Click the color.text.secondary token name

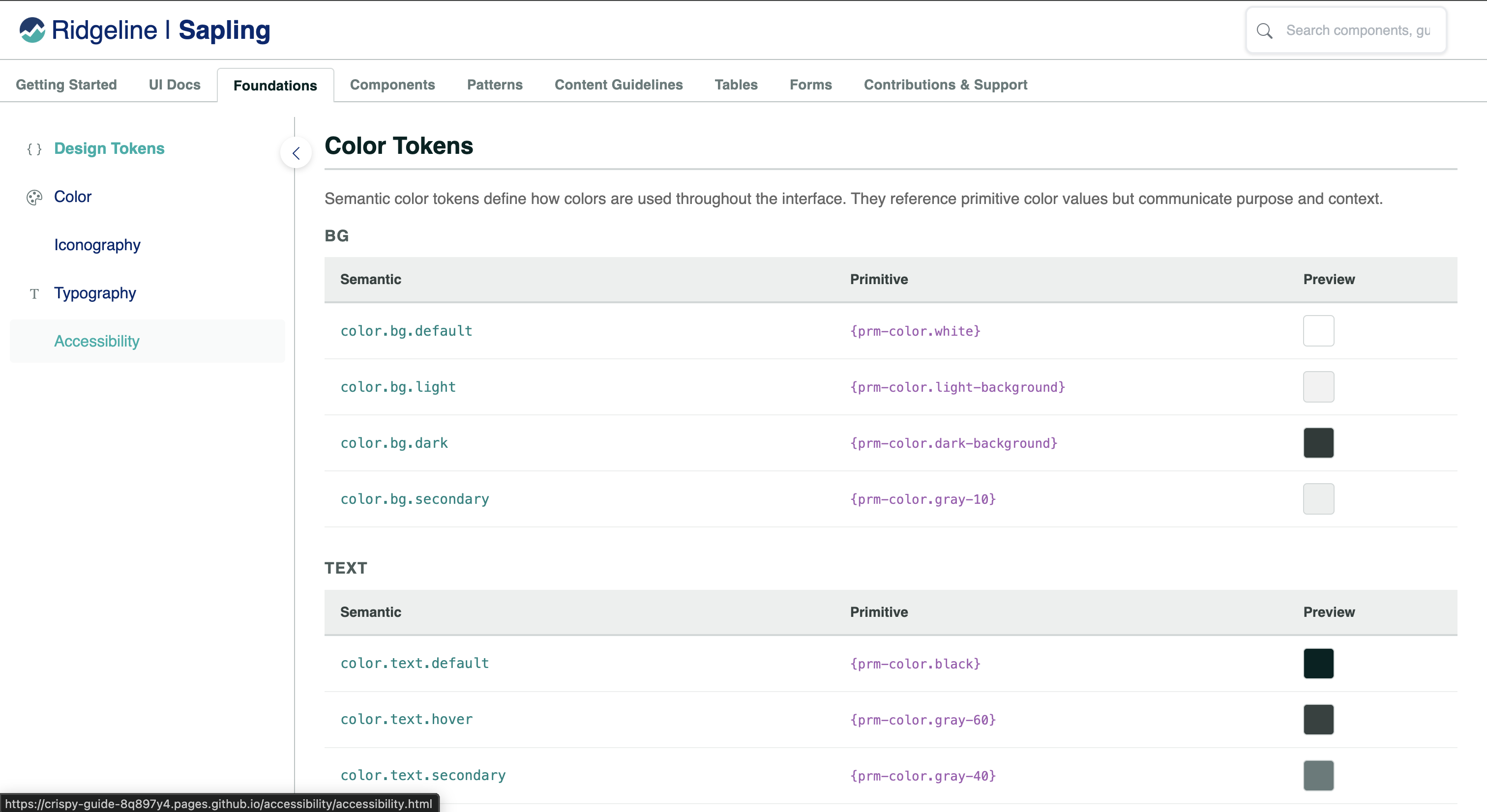click(x=423, y=775)
